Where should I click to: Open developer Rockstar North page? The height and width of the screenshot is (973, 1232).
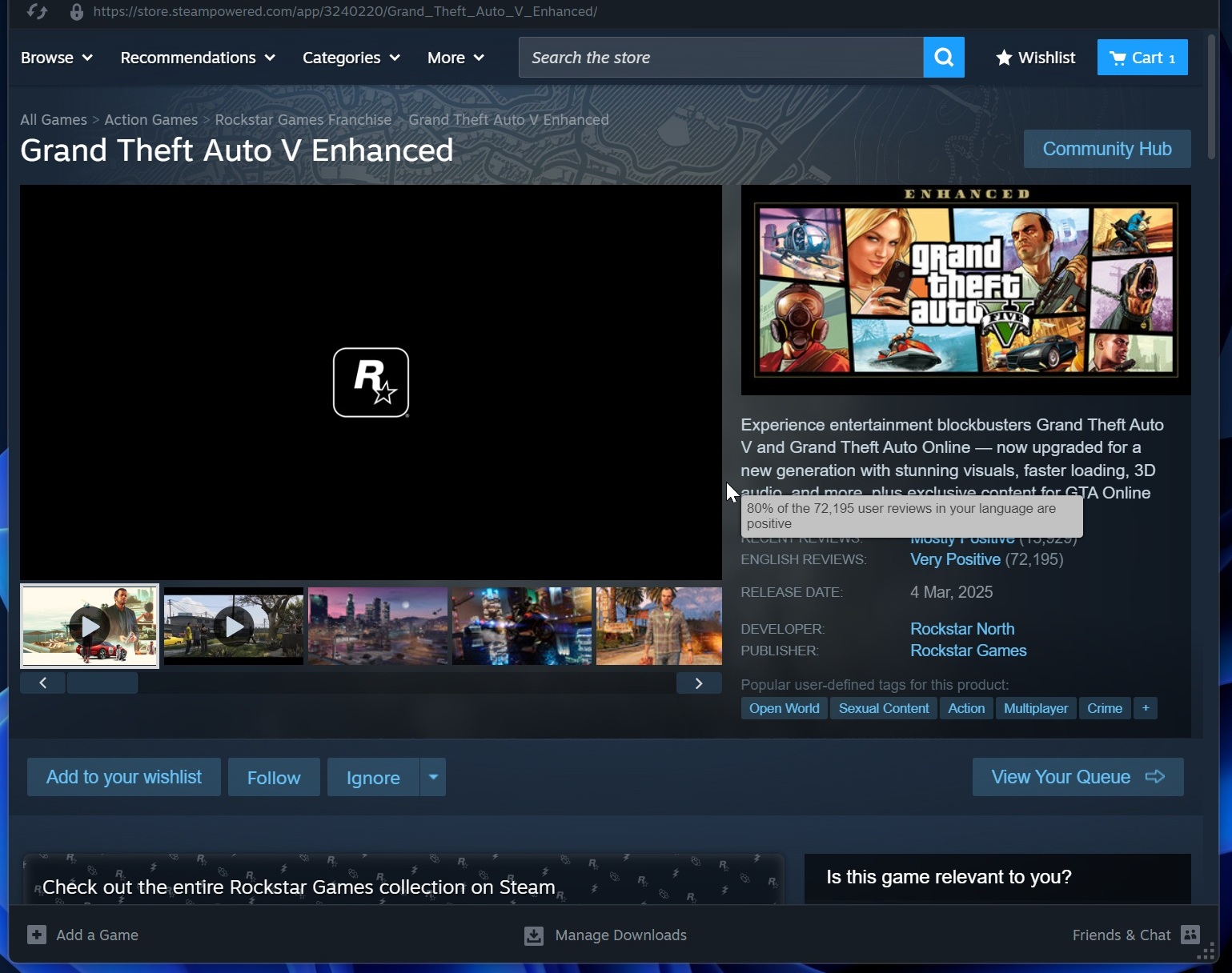962,629
